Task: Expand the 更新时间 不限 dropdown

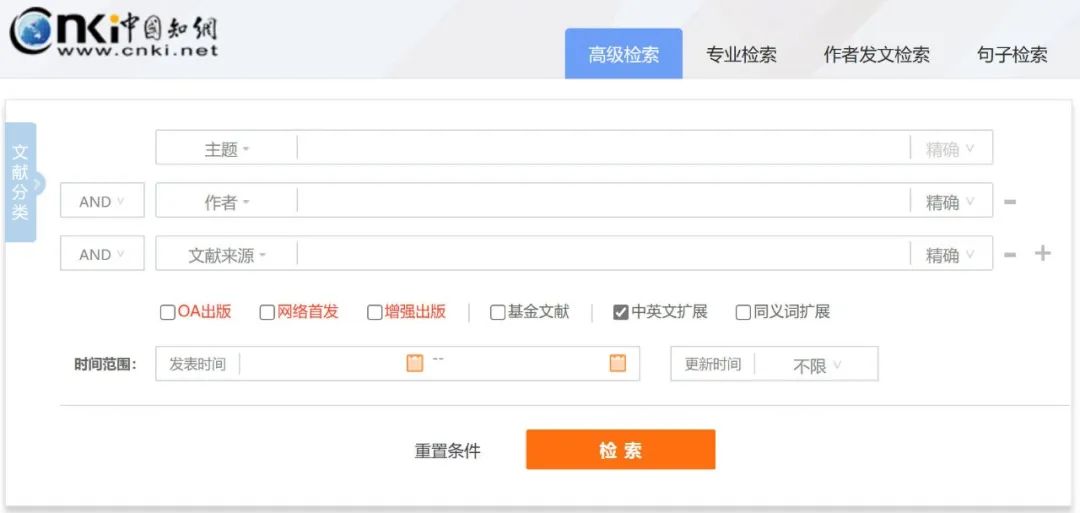Action: 816,366
